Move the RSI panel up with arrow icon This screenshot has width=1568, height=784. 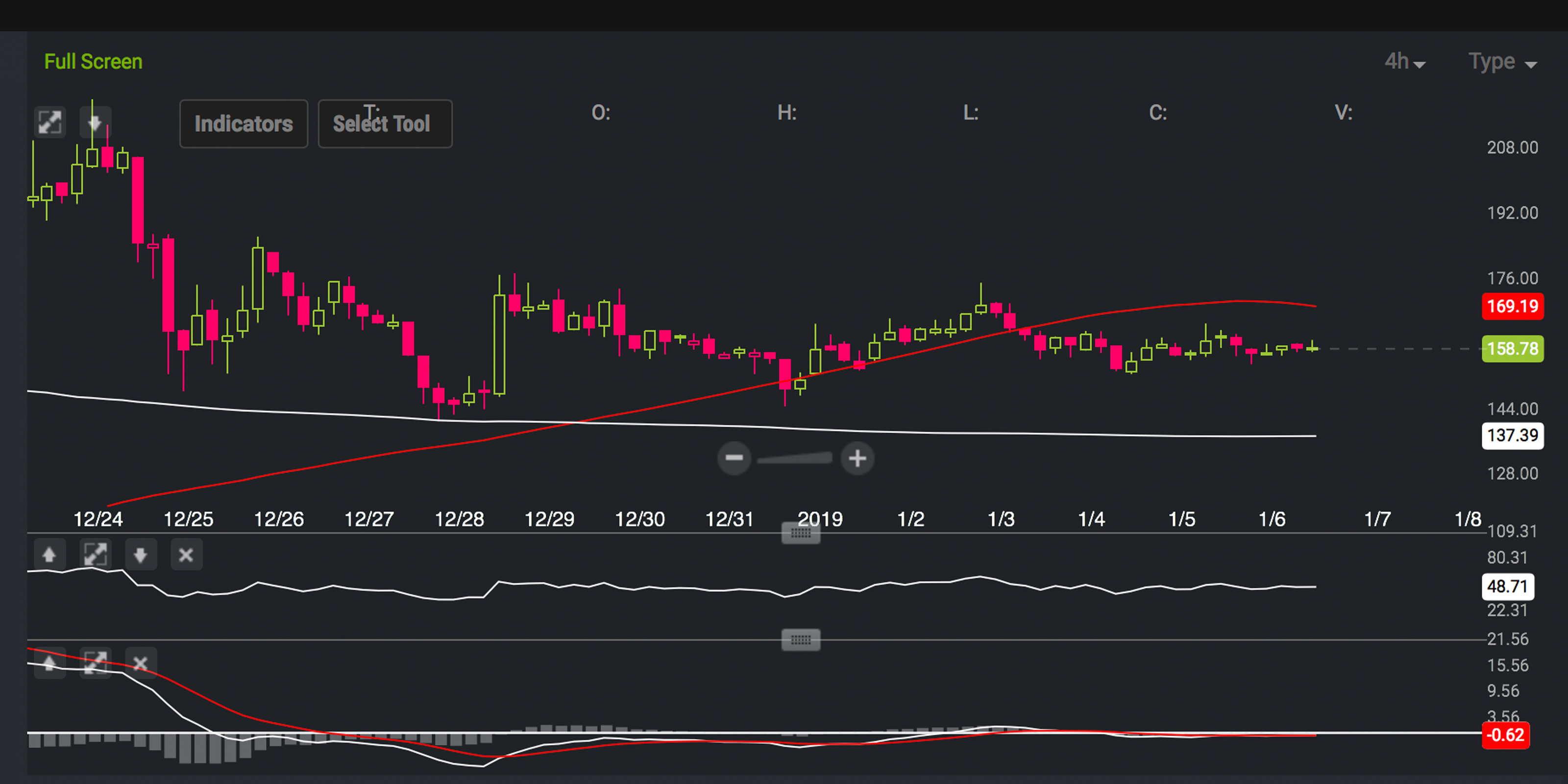[x=49, y=555]
